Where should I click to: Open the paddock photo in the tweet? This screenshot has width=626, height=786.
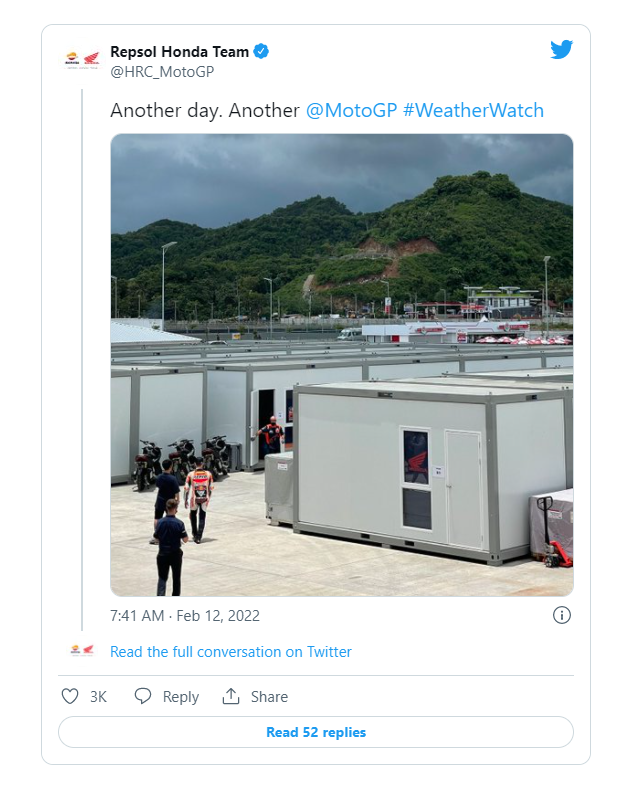342,365
